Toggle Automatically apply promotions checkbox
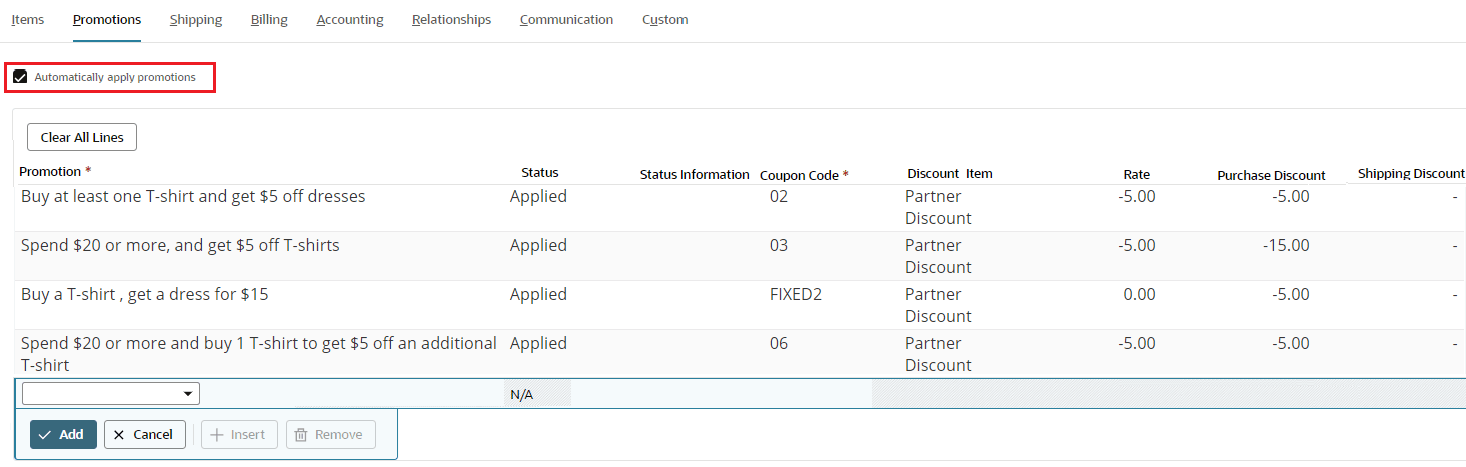1466x467 pixels. point(20,77)
